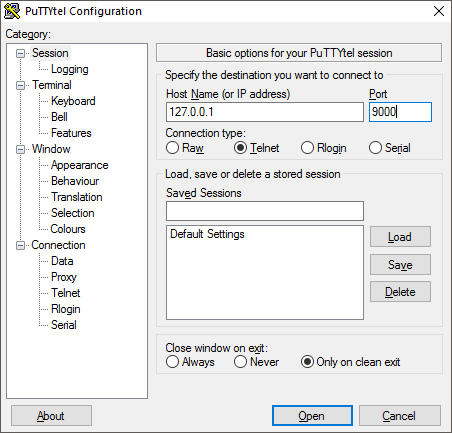Open the Keyboard settings category

73,101
